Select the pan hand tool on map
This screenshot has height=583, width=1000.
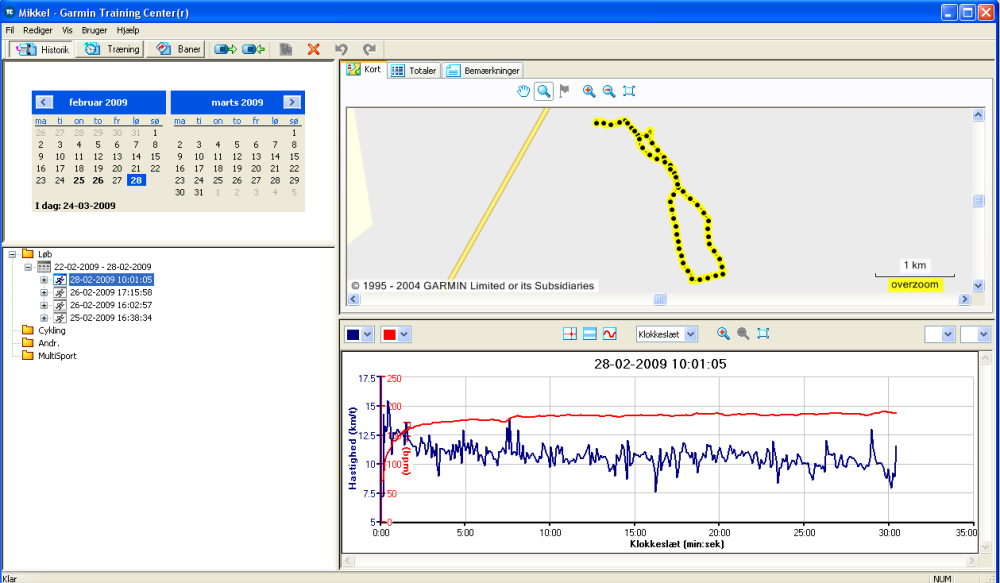523,91
